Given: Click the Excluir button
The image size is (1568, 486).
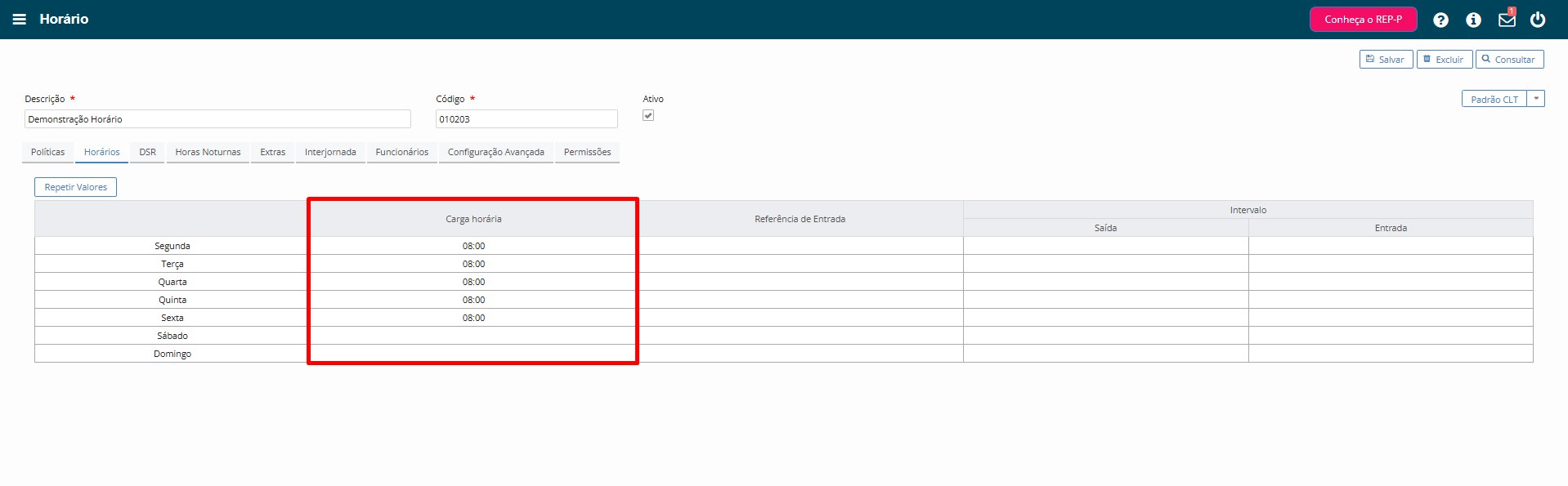Looking at the screenshot, I should (x=1445, y=60).
